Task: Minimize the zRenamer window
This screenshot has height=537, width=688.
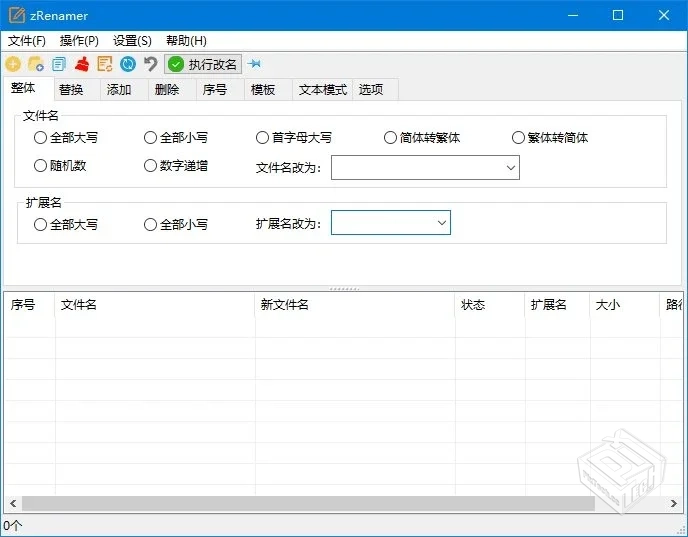Action: tap(573, 15)
